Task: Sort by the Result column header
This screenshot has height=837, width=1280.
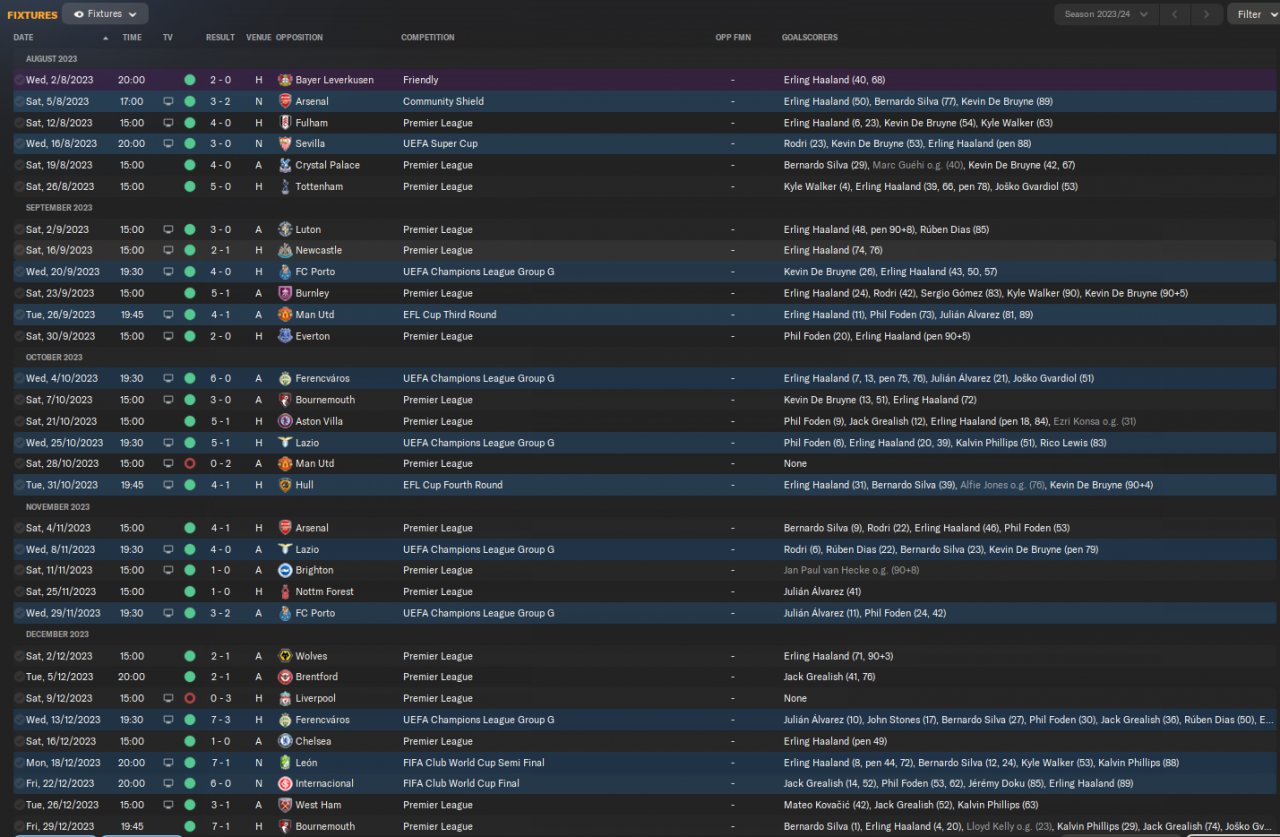Action: point(220,38)
